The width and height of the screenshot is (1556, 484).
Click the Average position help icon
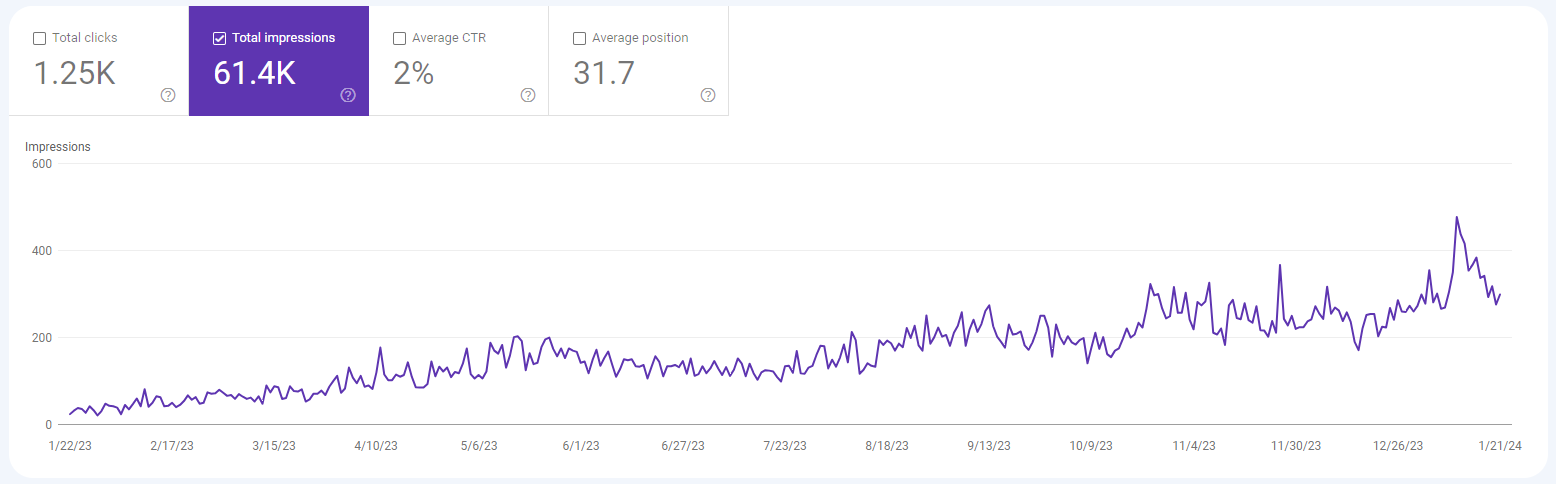pos(708,95)
